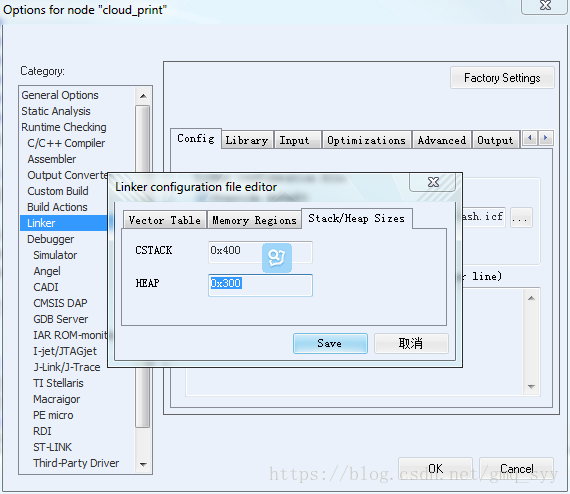Viewport: 570px width, 494px height.
Task: Click the tab scroll right arrow
Action: coord(545,138)
